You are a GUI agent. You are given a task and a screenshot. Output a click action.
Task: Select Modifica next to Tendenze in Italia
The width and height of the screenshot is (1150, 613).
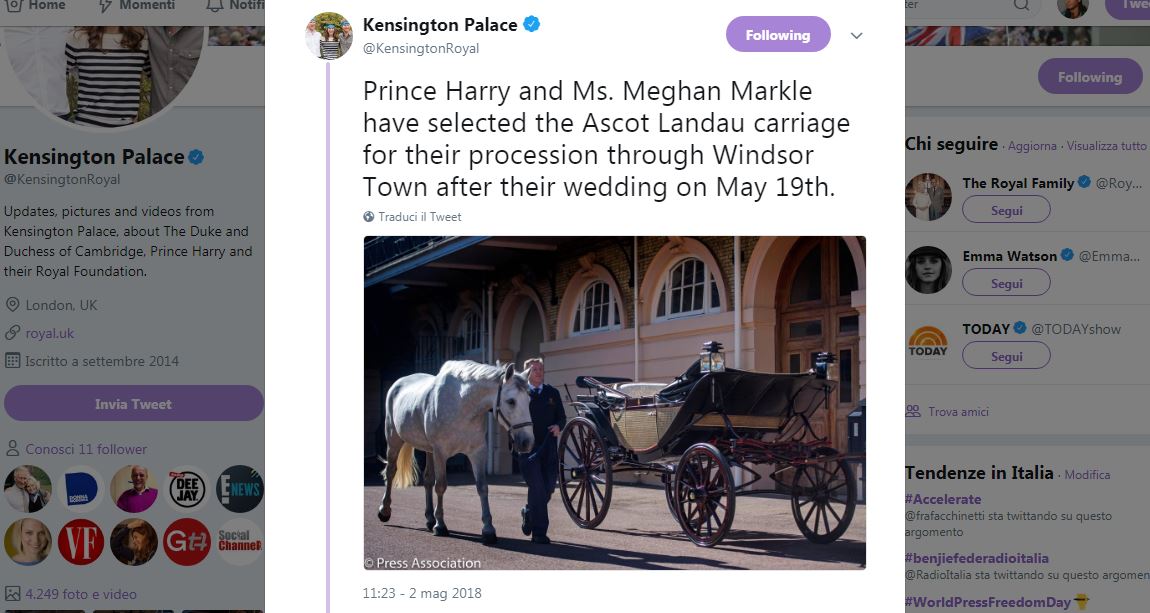(1087, 474)
